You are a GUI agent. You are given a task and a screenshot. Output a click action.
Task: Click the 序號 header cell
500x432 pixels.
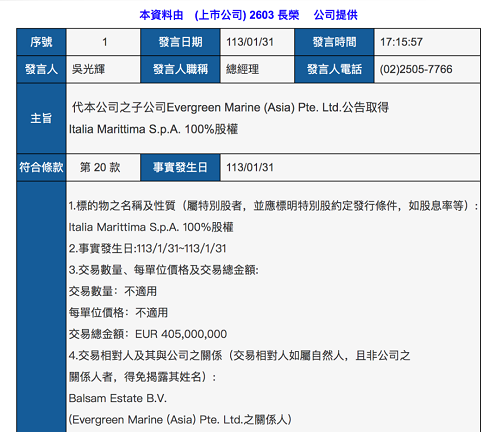pyautogui.click(x=41, y=42)
